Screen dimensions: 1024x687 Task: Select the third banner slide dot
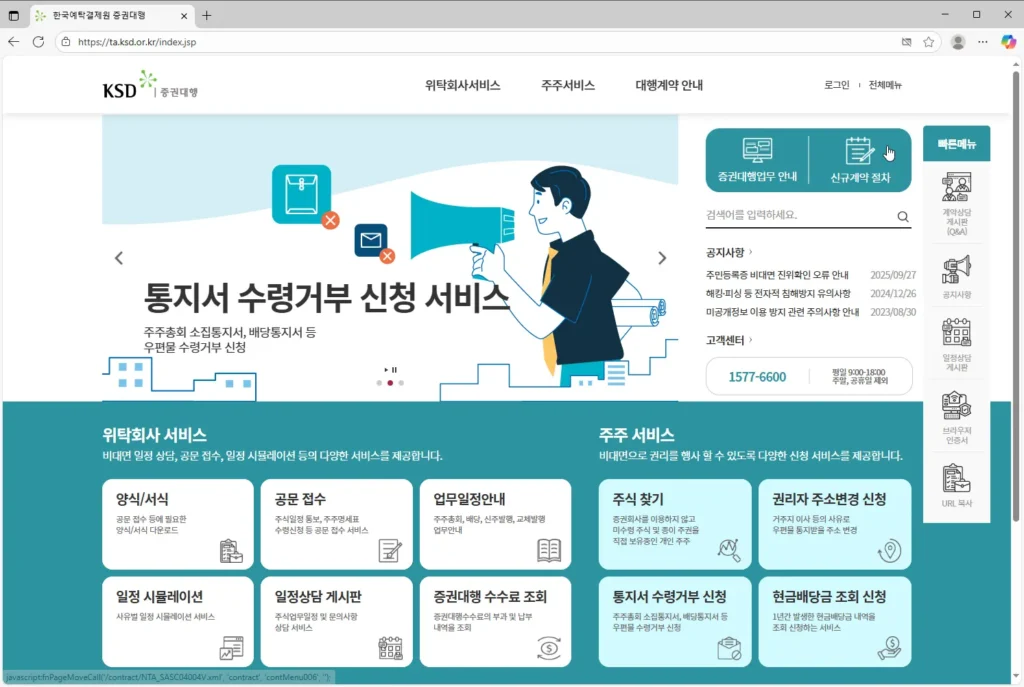(401, 383)
